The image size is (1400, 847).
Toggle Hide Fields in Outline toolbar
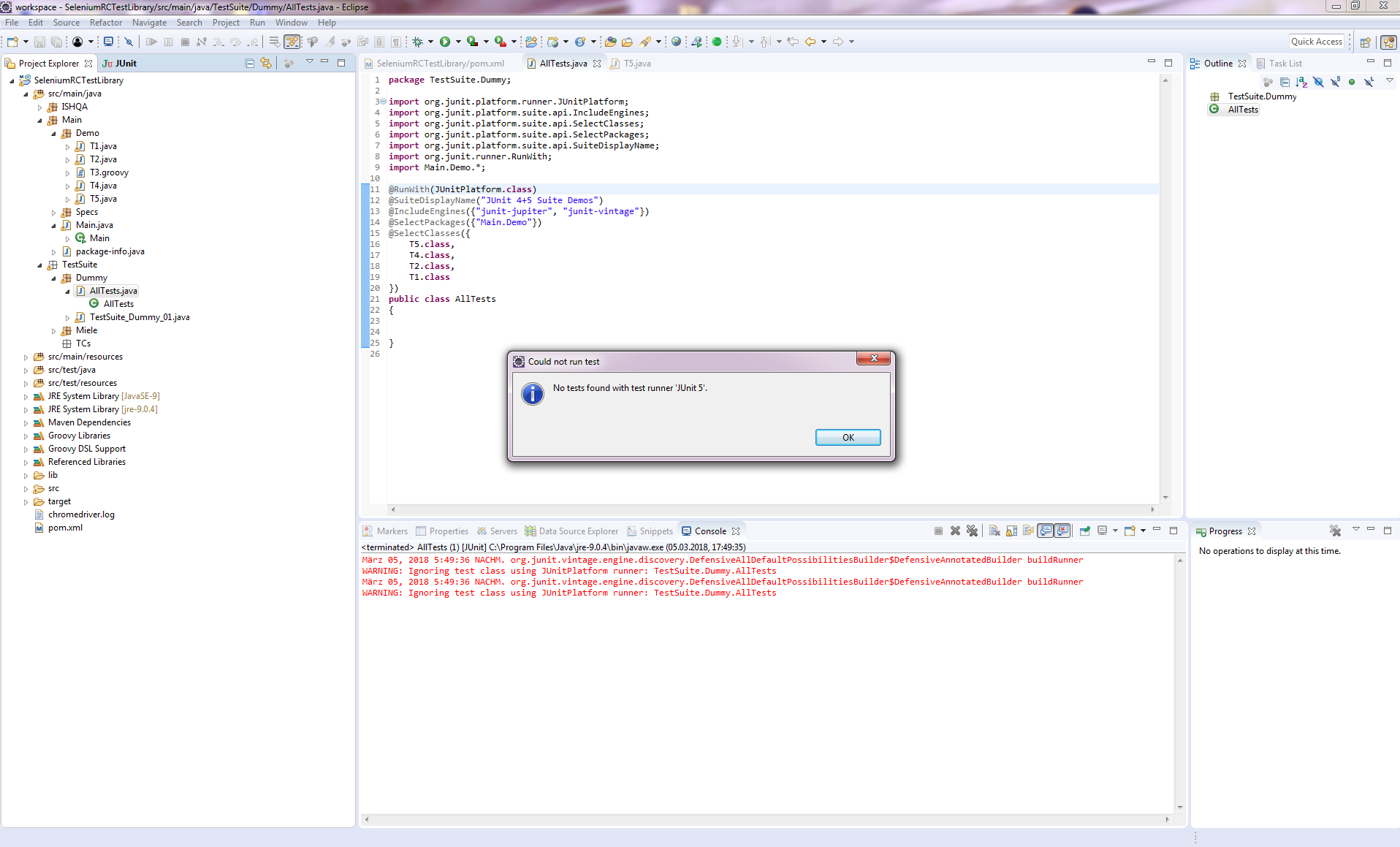coord(1318,82)
